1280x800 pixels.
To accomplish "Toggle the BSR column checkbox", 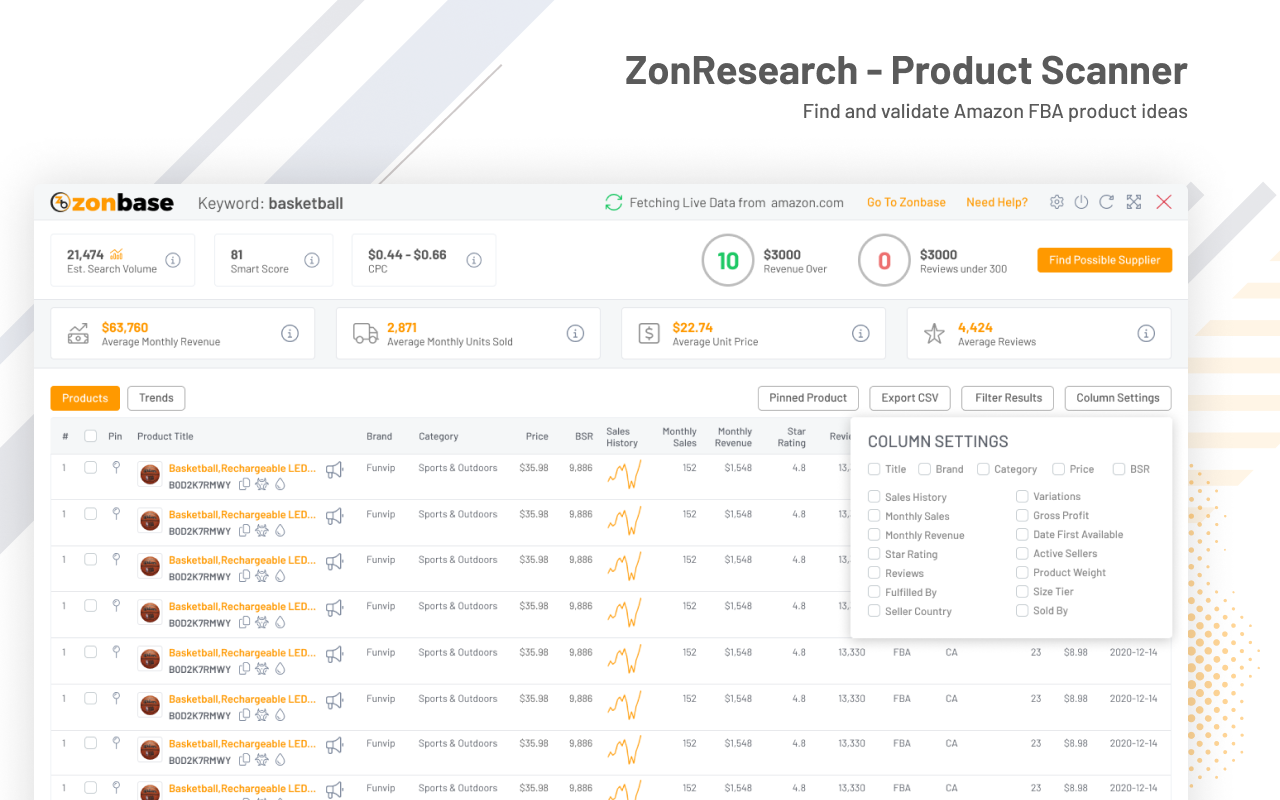I will coord(1119,469).
